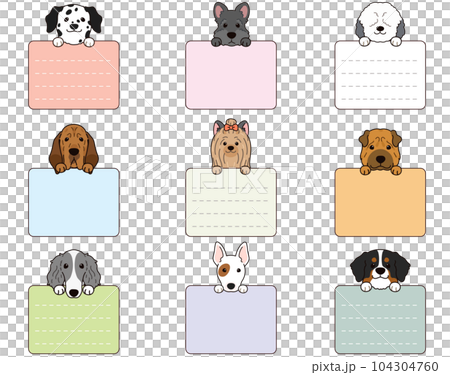This screenshot has height=375, width=450.
Task: Select the salmon pink lined note card
Action: (x=74, y=75)
